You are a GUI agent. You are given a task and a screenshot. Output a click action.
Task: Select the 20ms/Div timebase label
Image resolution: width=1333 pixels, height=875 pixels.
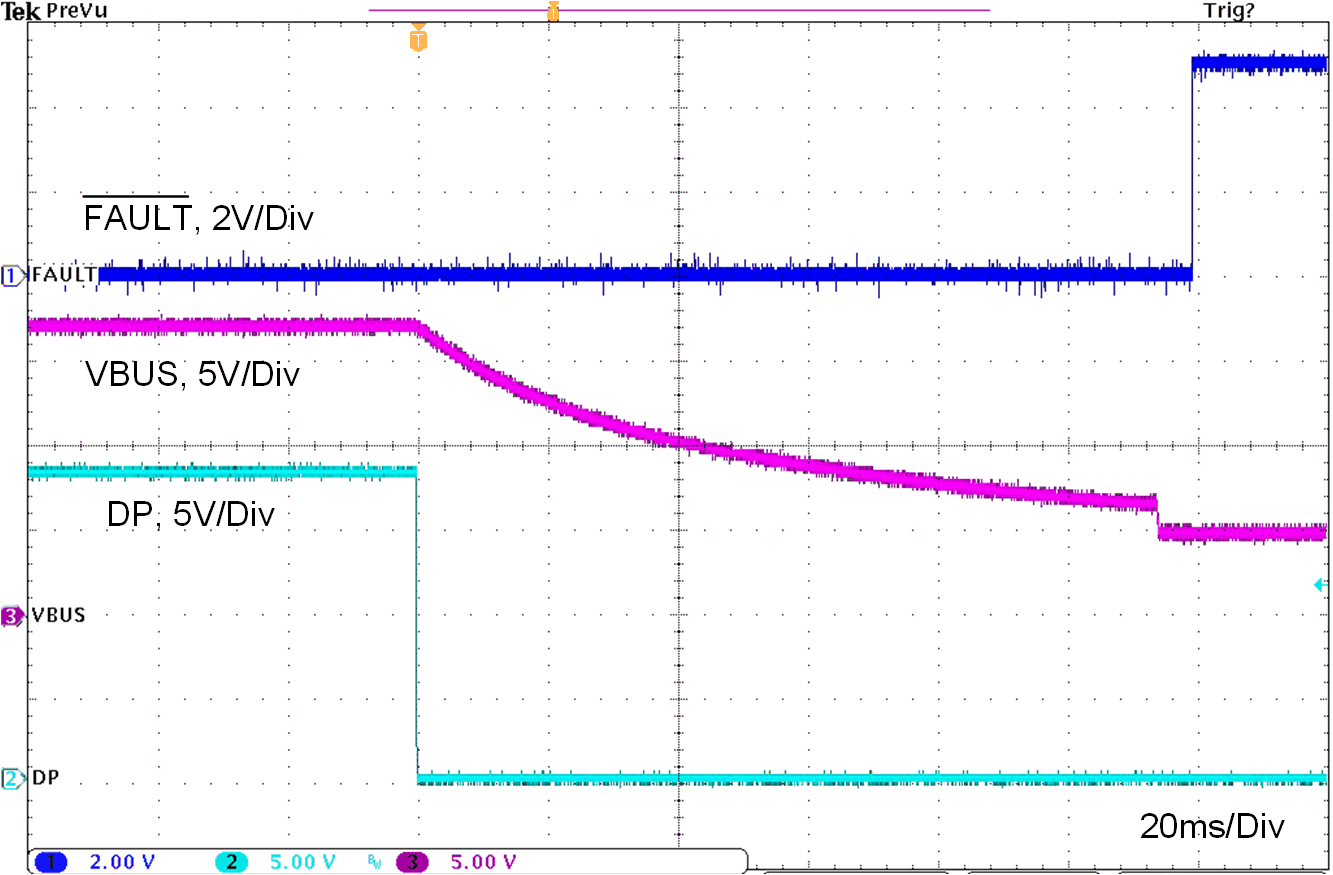click(x=1212, y=827)
